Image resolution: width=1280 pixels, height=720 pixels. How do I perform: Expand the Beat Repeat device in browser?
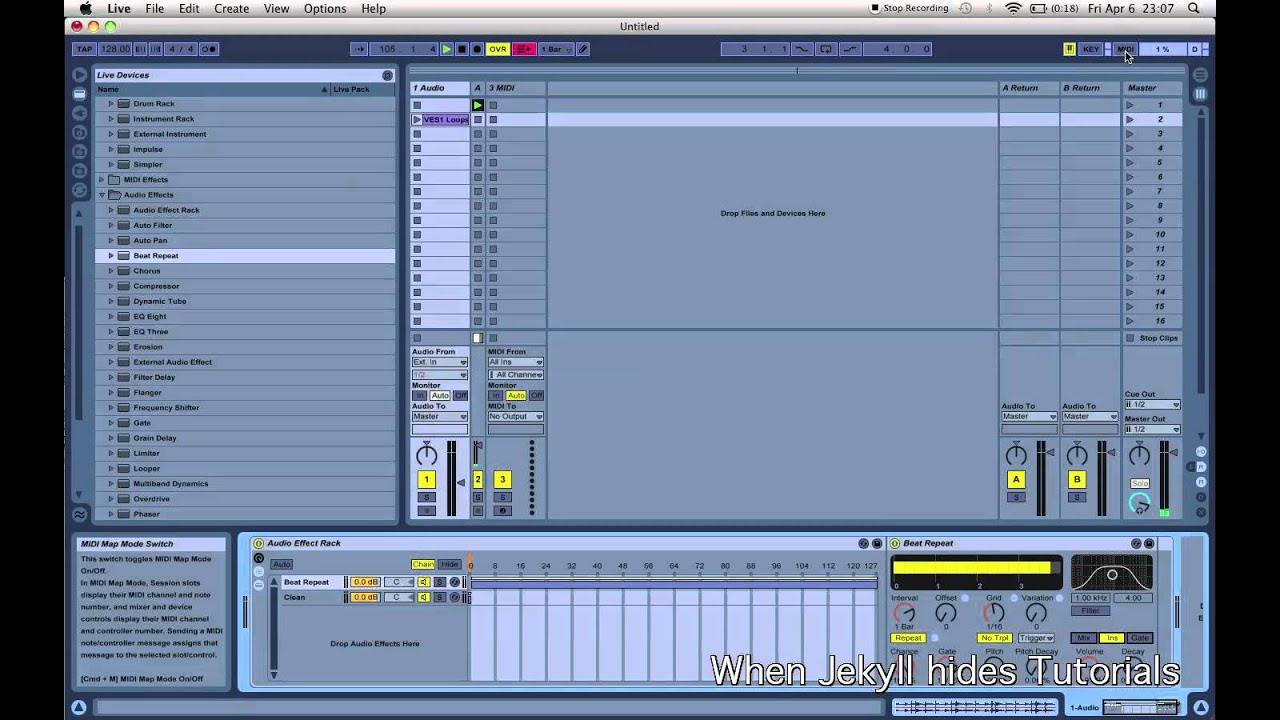pos(111,256)
